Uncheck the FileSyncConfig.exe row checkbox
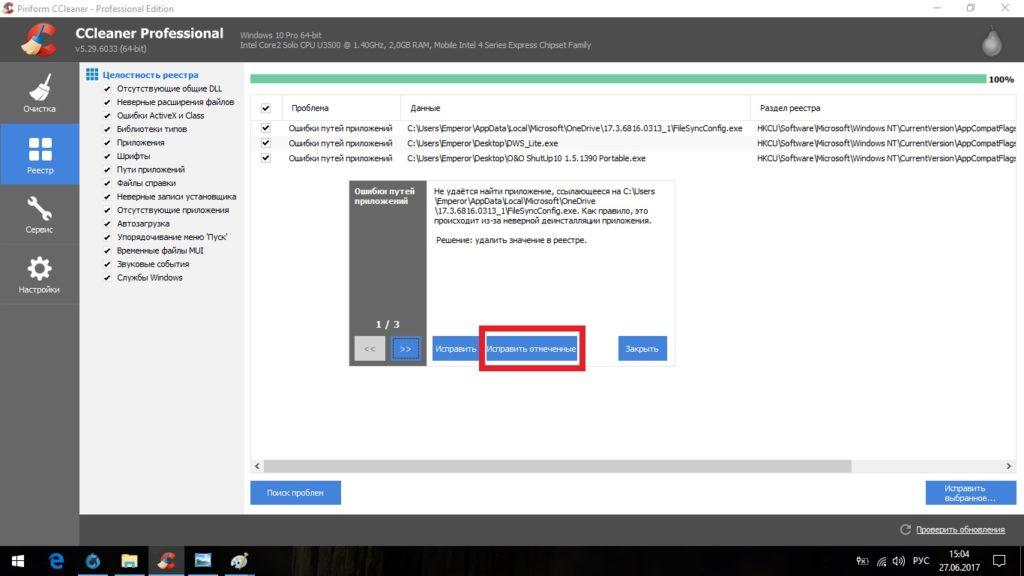 pos(266,128)
